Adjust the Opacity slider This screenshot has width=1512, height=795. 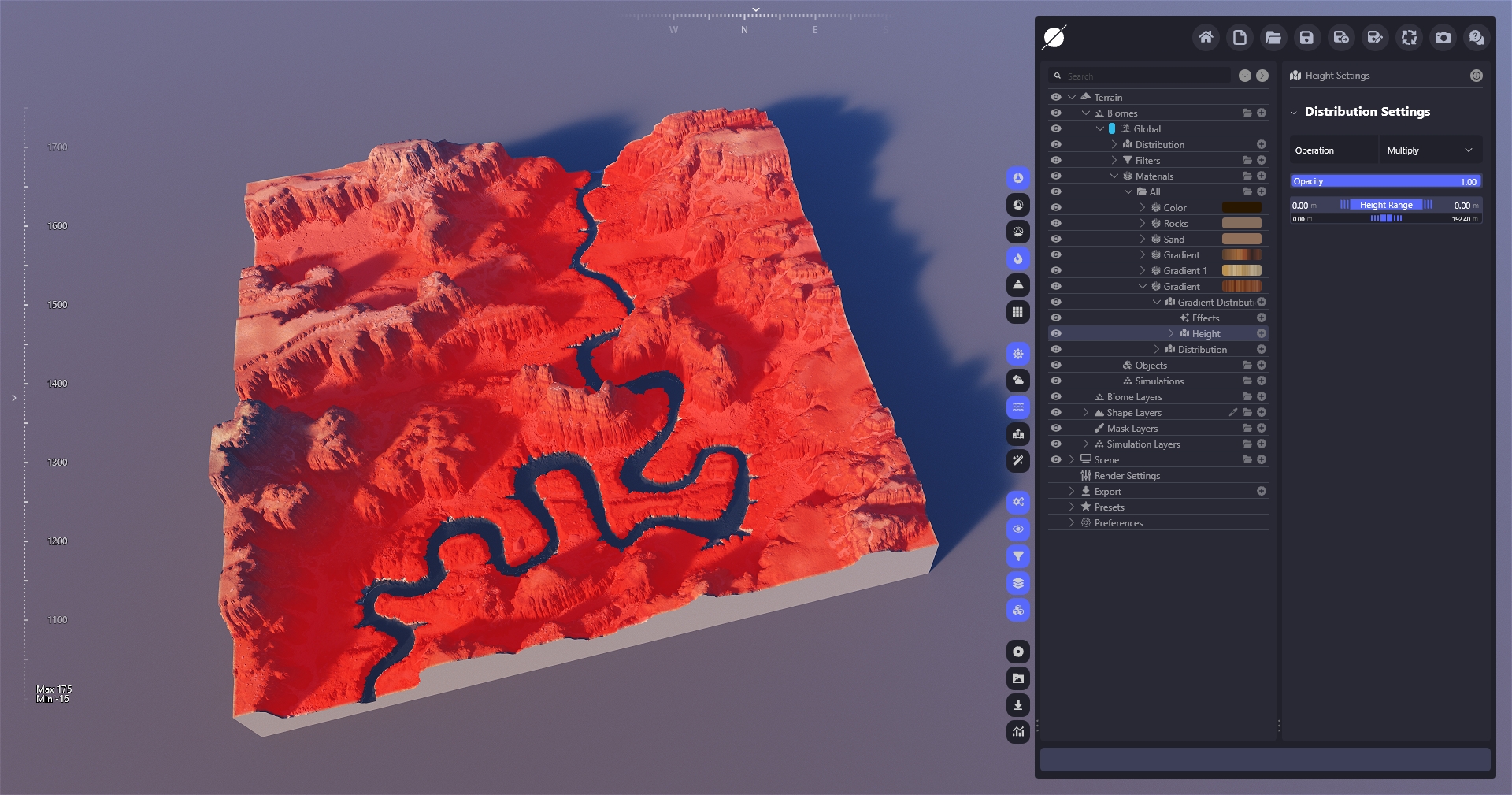1386,181
